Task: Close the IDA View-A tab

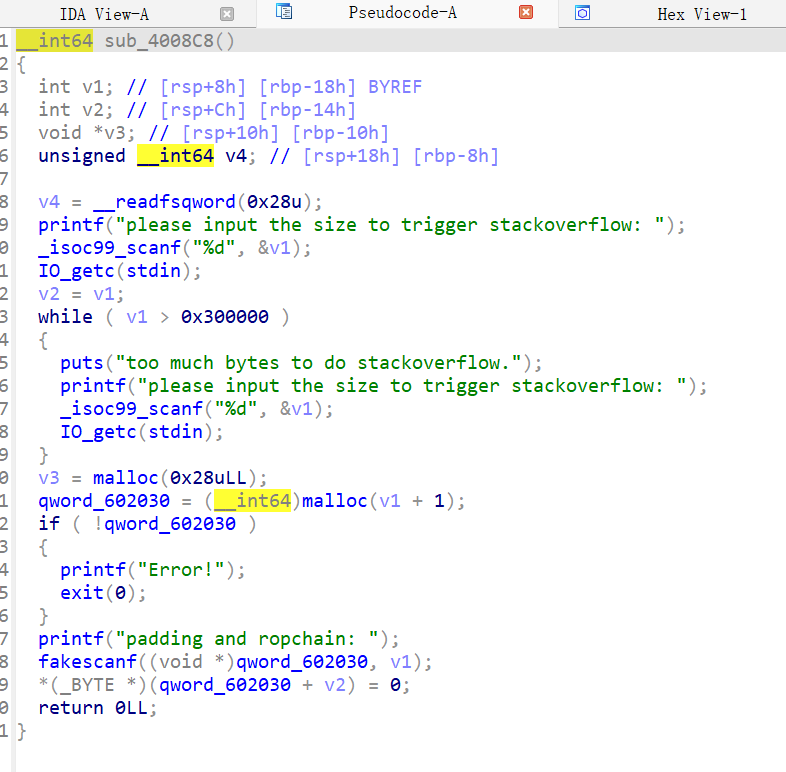Action: click(227, 14)
